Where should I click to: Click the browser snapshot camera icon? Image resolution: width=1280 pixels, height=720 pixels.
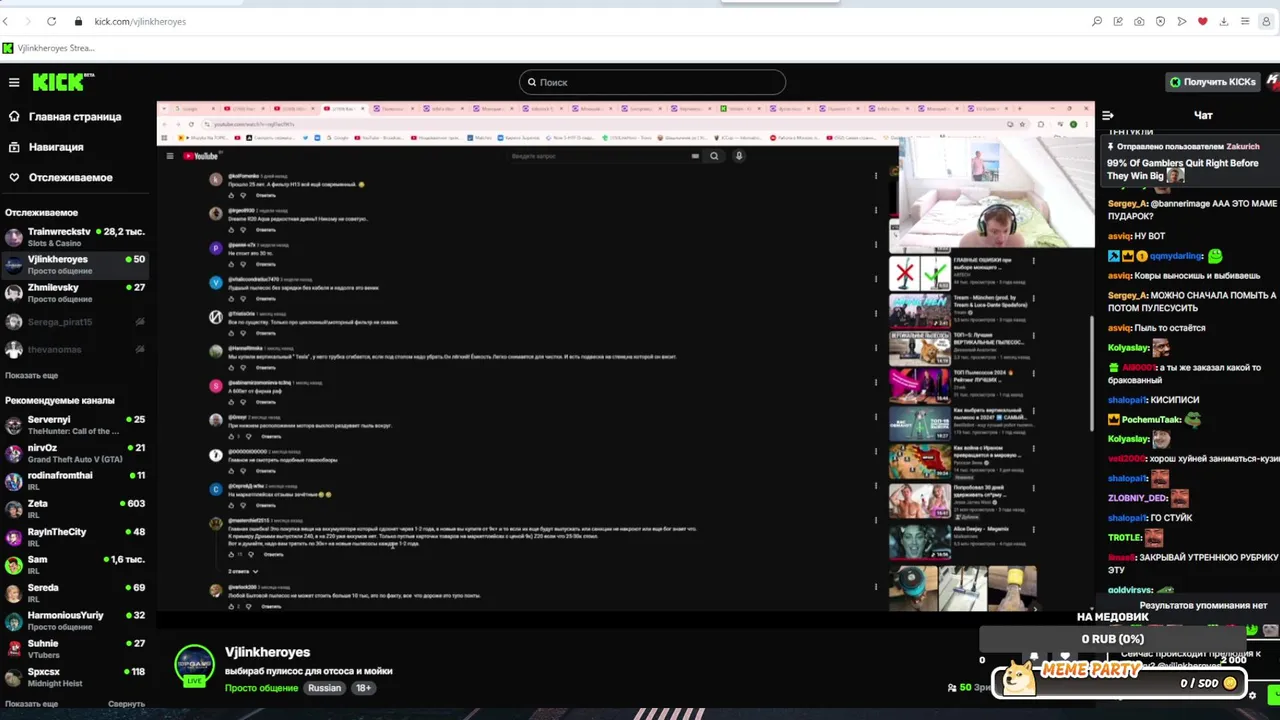tap(1139, 21)
